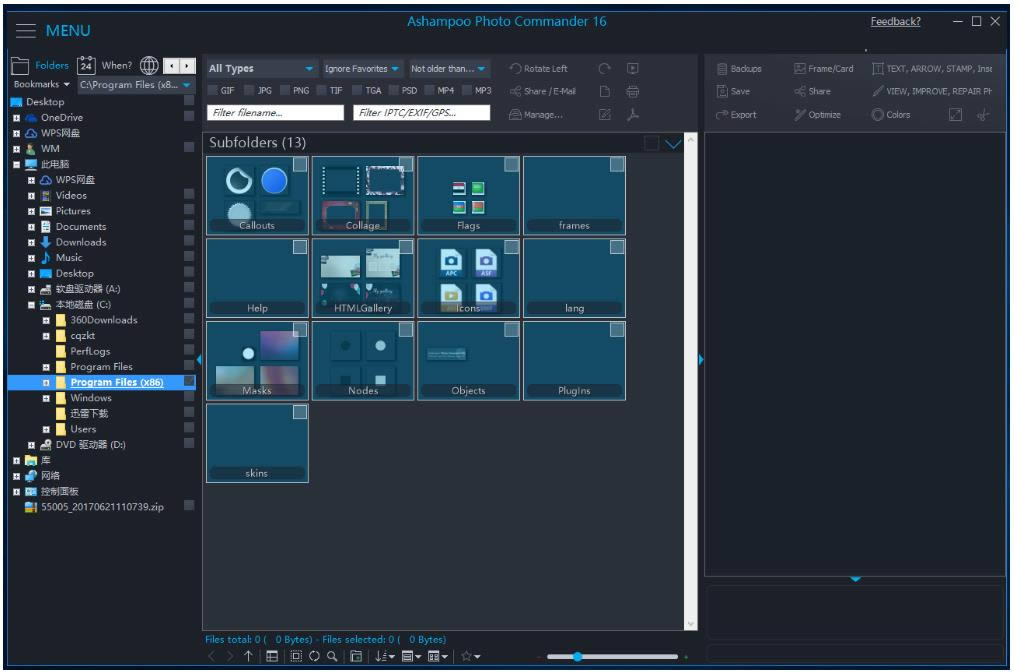Collapse the Subfolders section chevron
The width and height of the screenshot is (1014, 672).
[673, 144]
